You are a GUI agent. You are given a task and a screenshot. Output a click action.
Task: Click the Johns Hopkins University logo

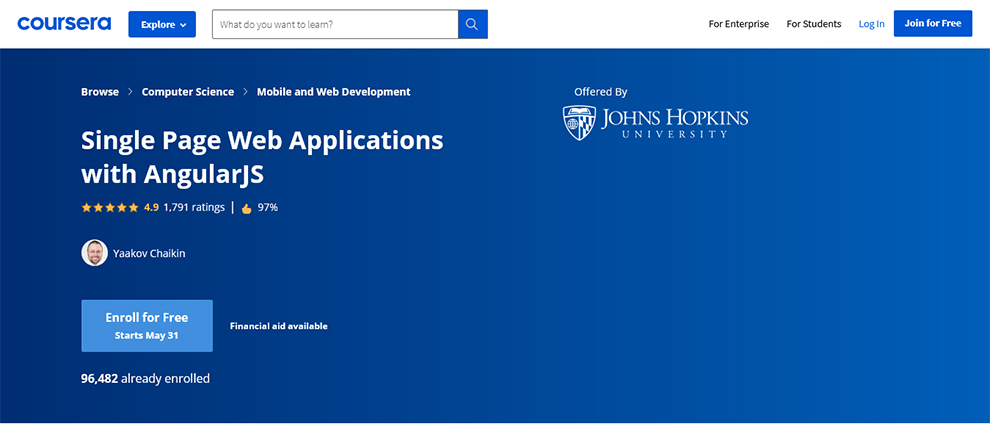click(655, 123)
